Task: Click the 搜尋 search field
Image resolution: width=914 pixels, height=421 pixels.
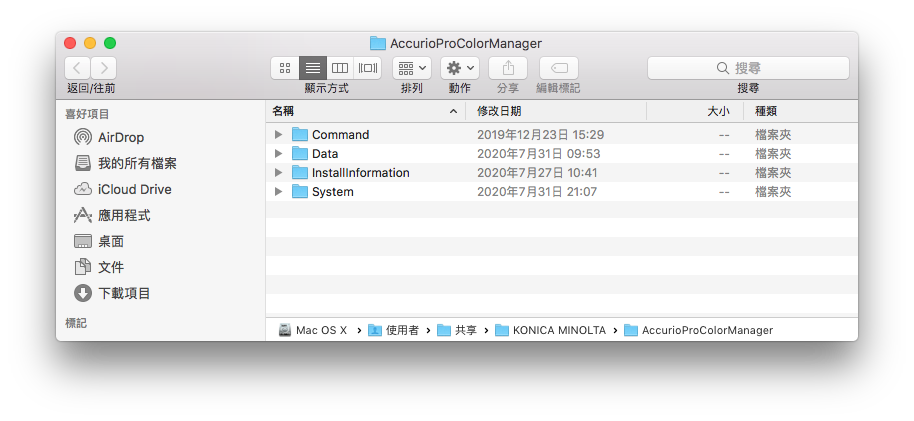Action: point(748,68)
